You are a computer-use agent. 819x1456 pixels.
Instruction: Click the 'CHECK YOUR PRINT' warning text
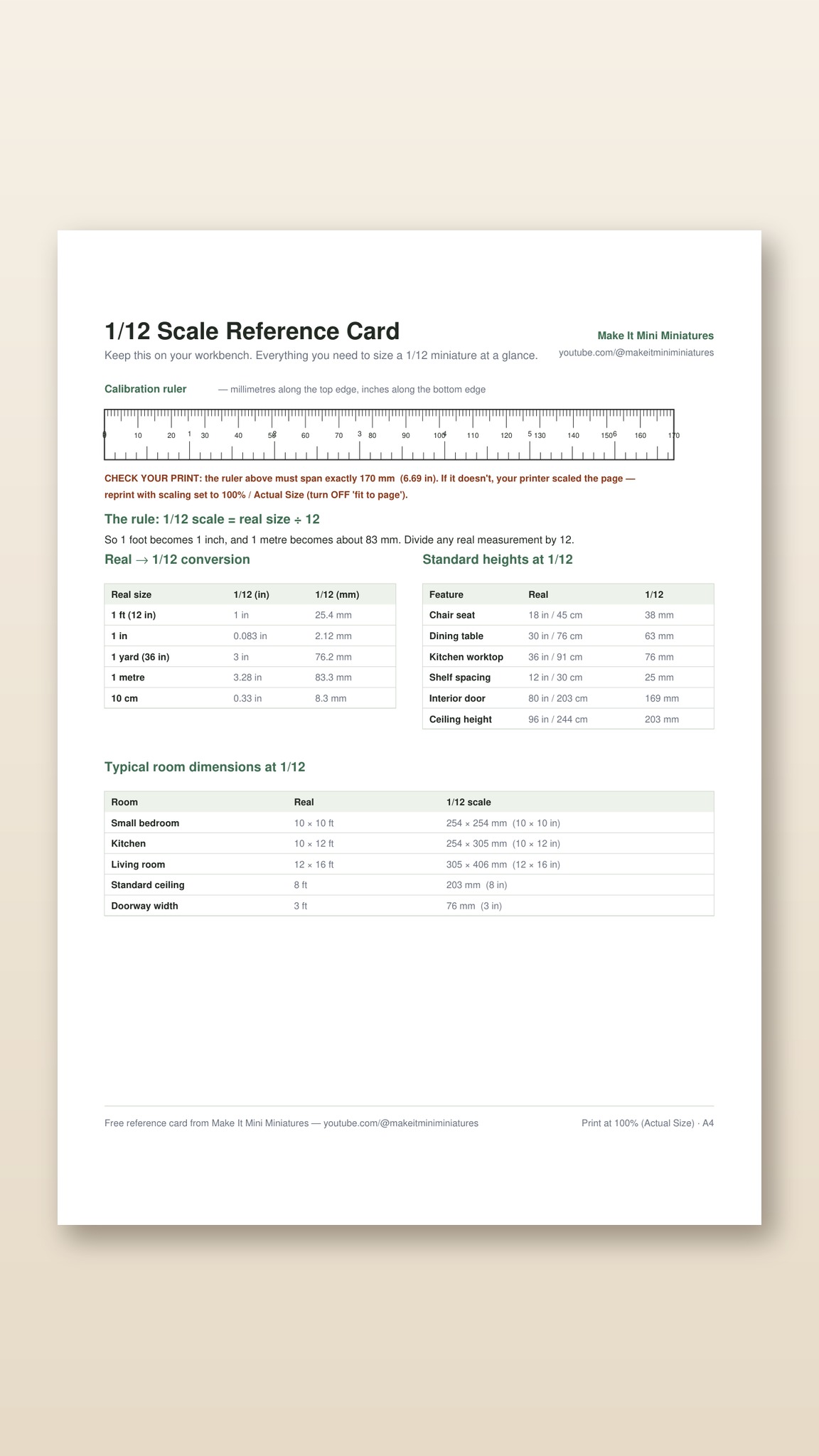370,487
